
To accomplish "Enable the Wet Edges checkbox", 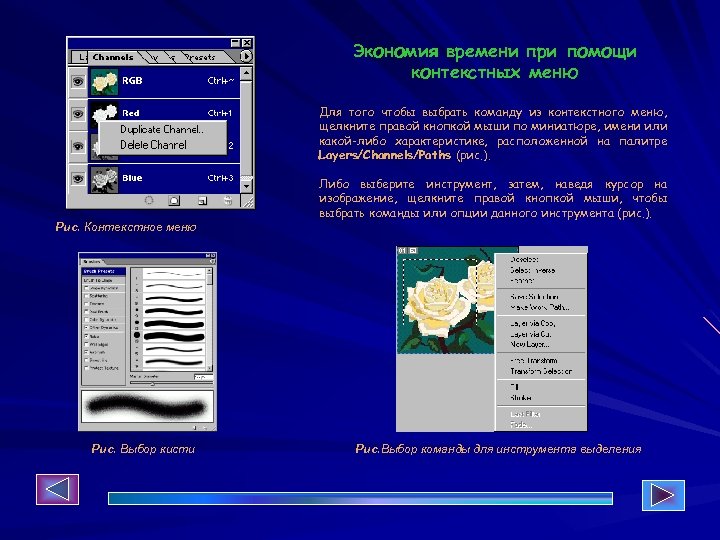I will [x=86, y=344].
